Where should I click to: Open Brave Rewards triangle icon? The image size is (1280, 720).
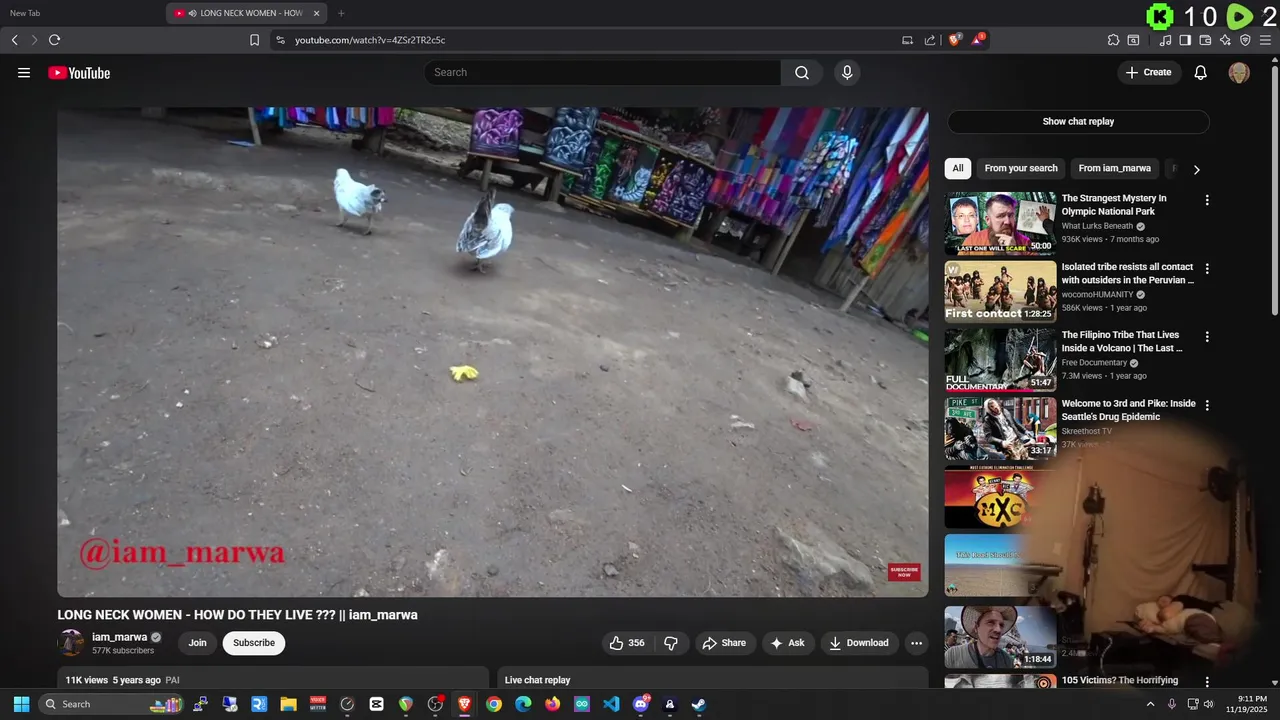coord(978,40)
